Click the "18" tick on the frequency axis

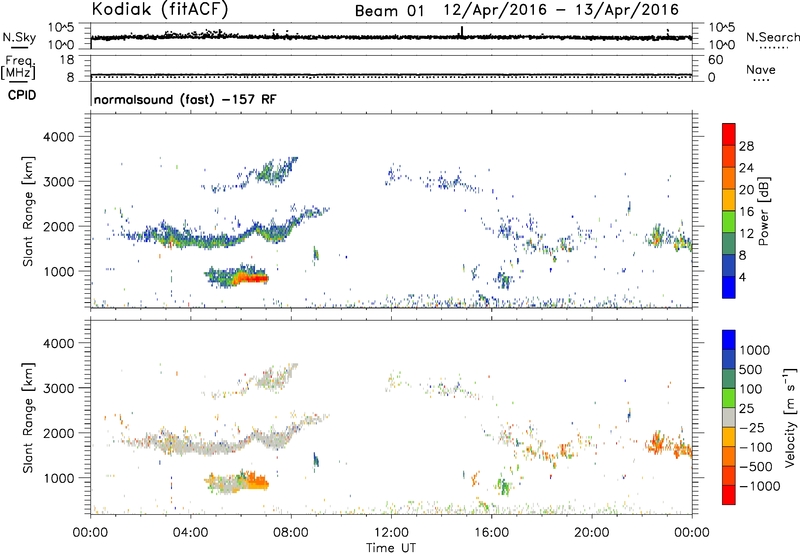(x=67, y=60)
